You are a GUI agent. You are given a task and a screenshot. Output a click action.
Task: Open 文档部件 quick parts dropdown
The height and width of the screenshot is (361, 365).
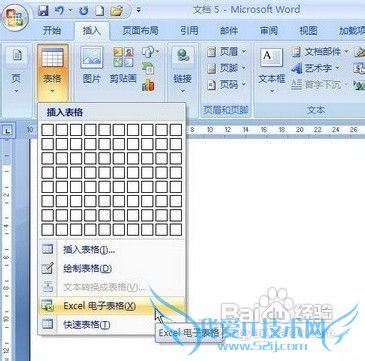[x=320, y=52]
